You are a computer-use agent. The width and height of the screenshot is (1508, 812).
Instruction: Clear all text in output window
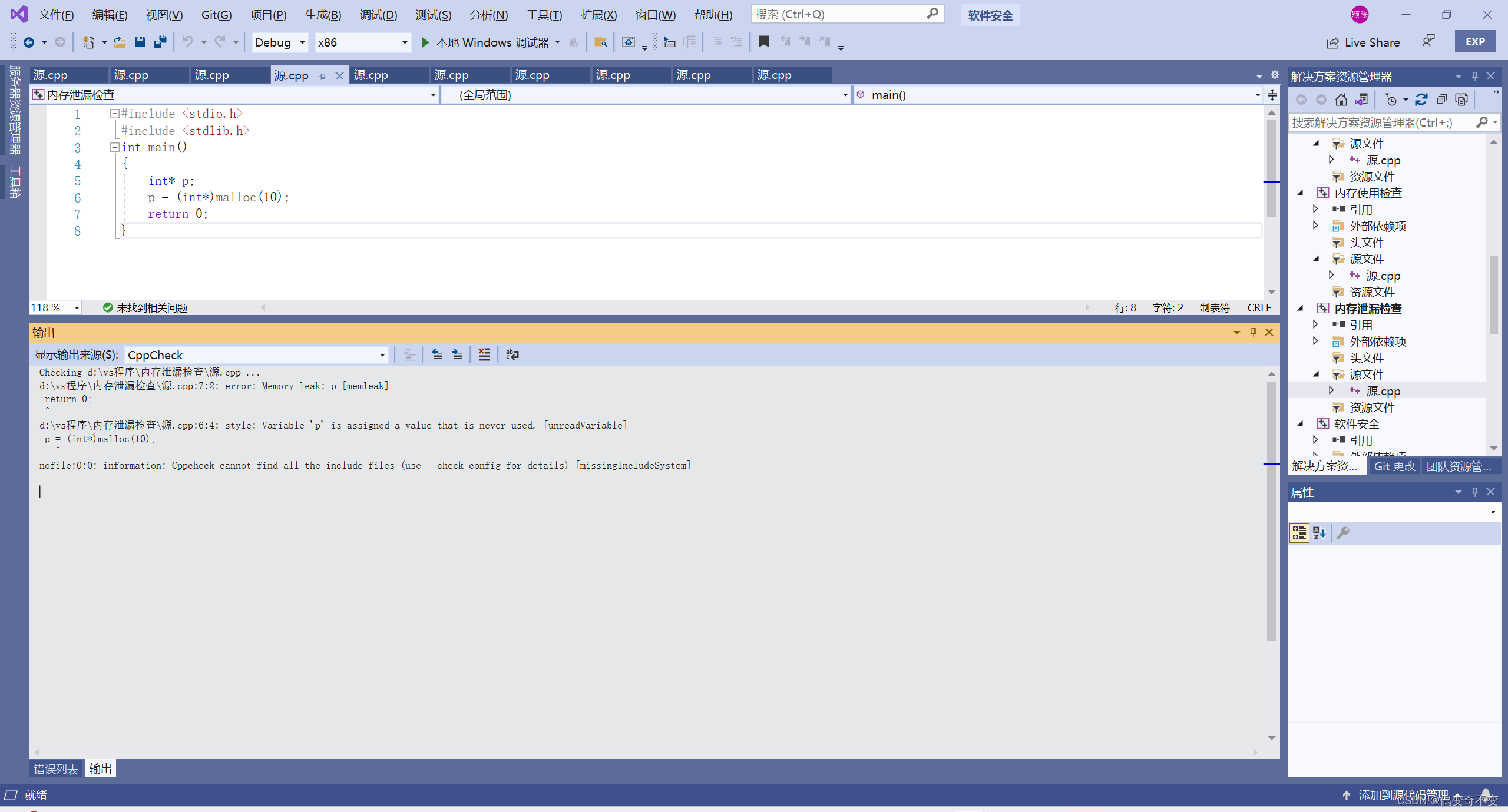point(484,354)
